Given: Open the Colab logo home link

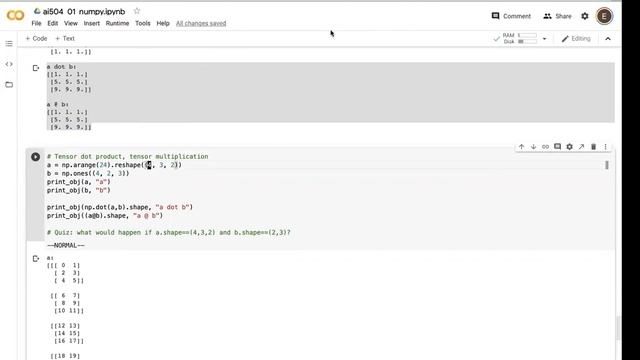Looking at the screenshot, I should pyautogui.click(x=16, y=16).
